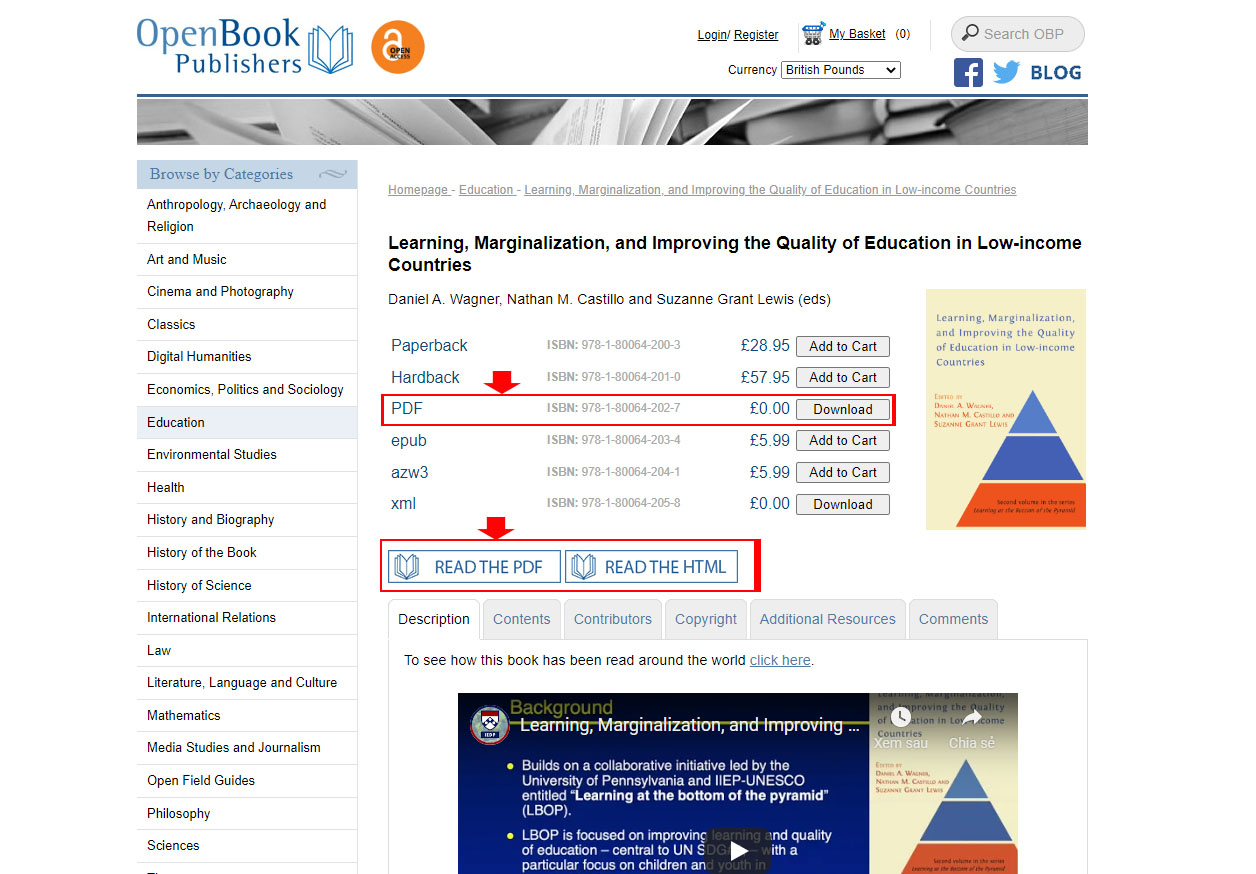Browse the Environmental Studies category
The height and width of the screenshot is (874, 1256).
[247, 455]
